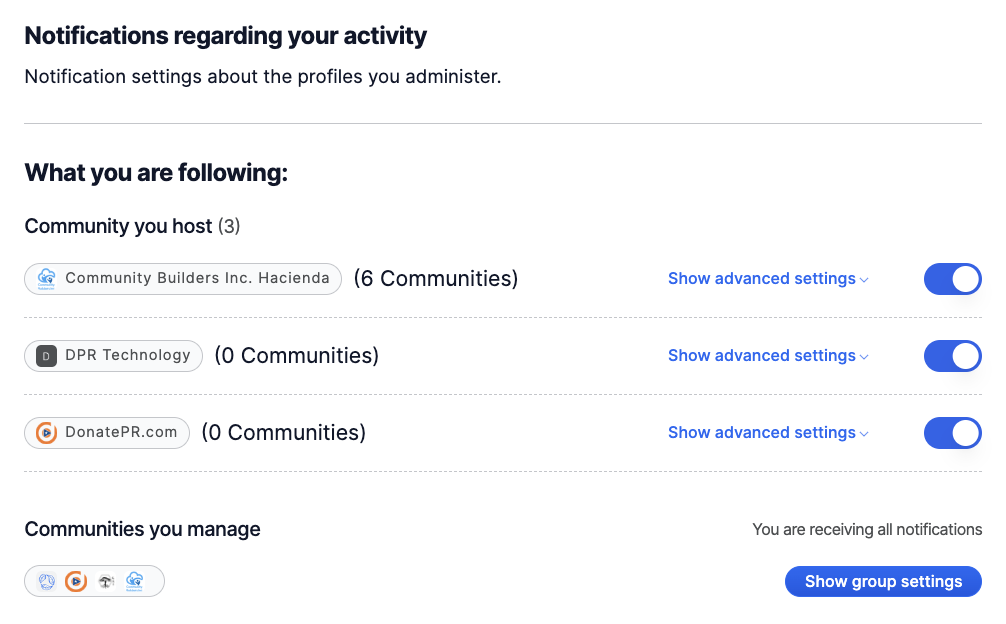Click the Community Builders cloud logo icon in host row

point(46,279)
